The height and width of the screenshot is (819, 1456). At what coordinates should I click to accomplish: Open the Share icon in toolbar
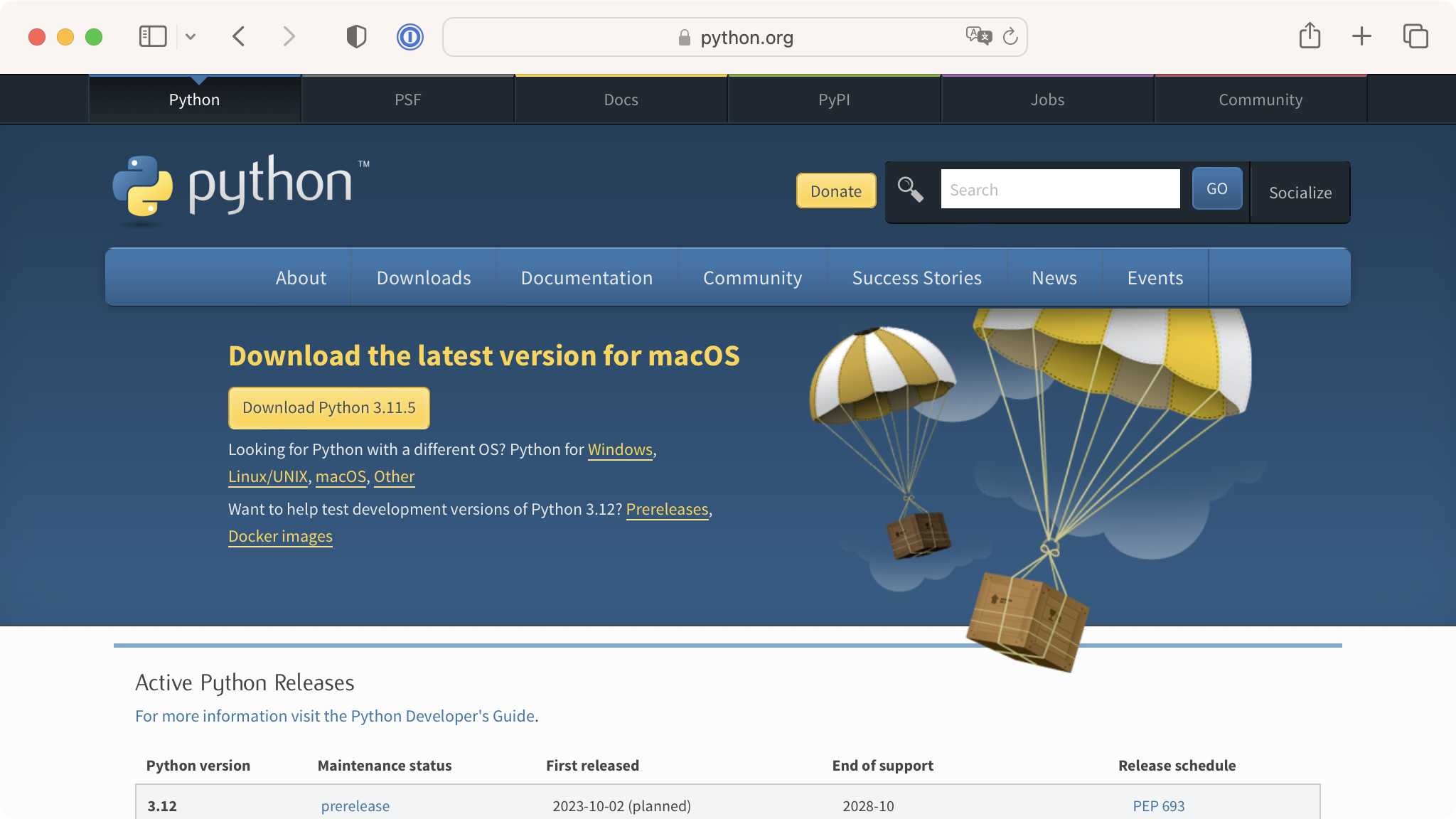1310,36
